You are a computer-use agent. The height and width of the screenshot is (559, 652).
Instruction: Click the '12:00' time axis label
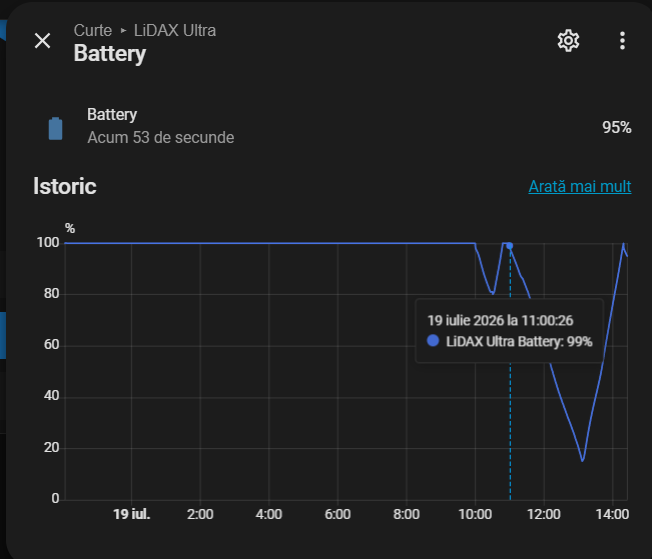[x=543, y=514]
